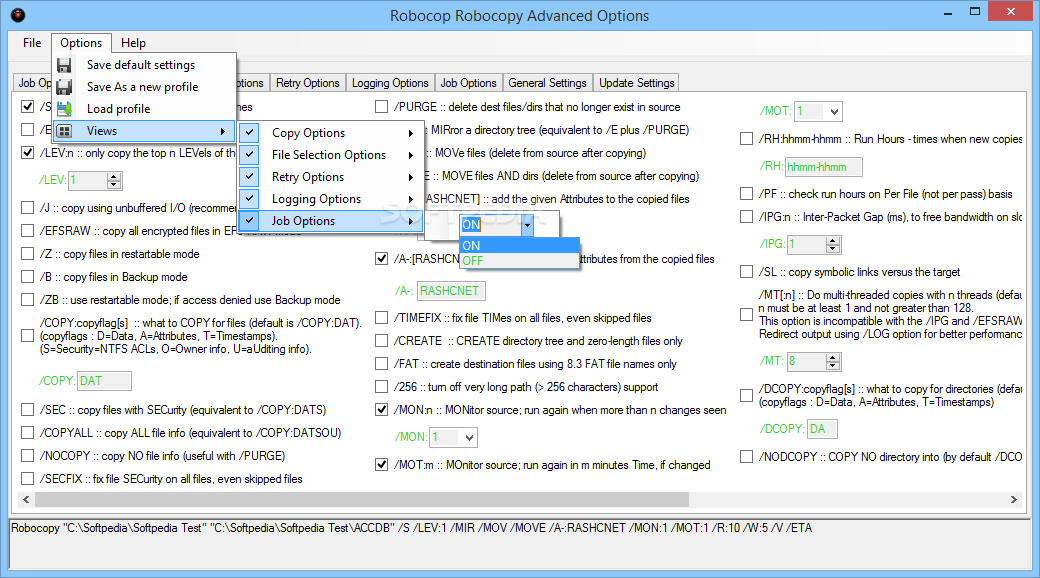Click the /COPY flags input field

(104, 381)
